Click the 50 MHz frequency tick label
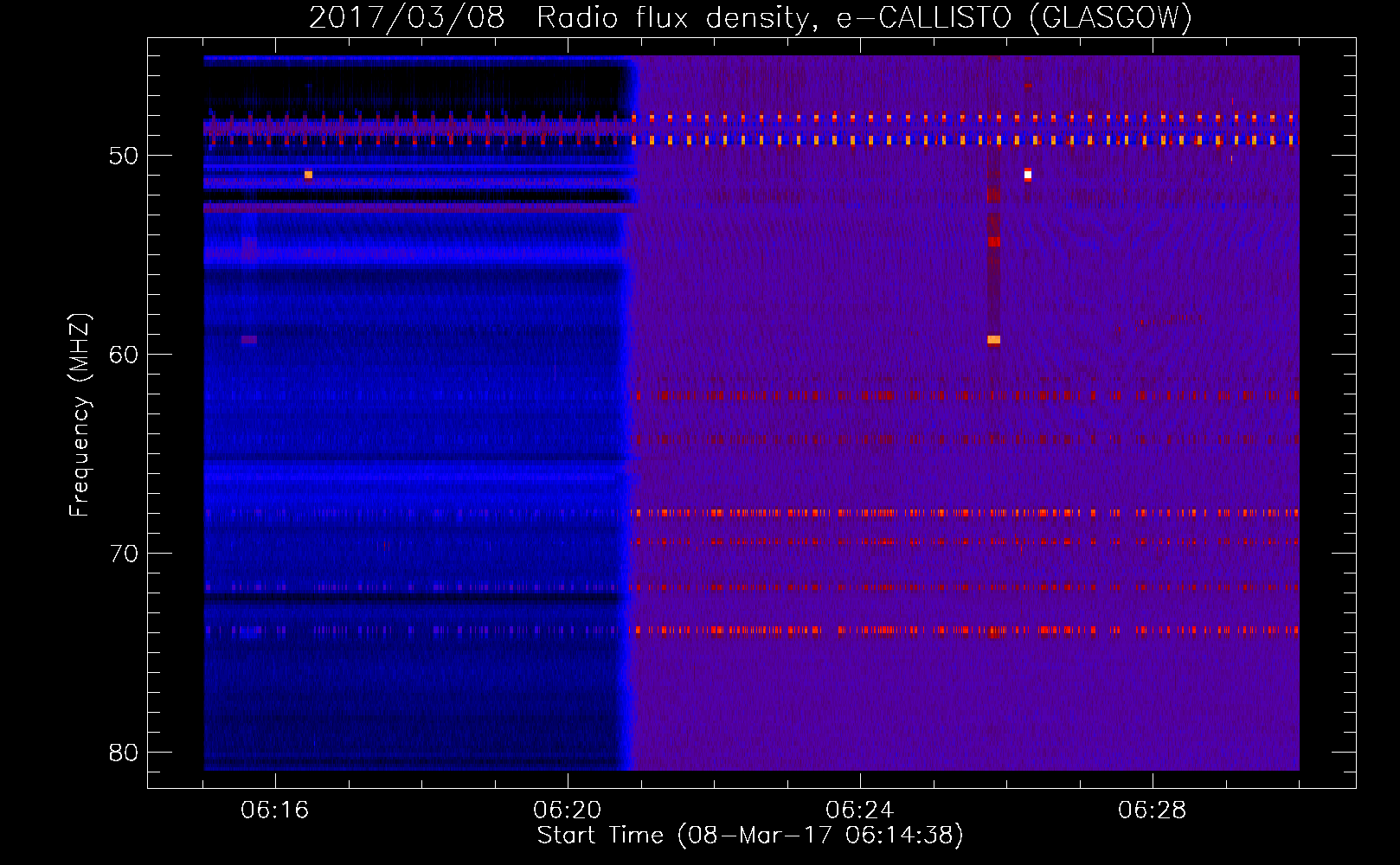1400x865 pixels. coord(124,156)
